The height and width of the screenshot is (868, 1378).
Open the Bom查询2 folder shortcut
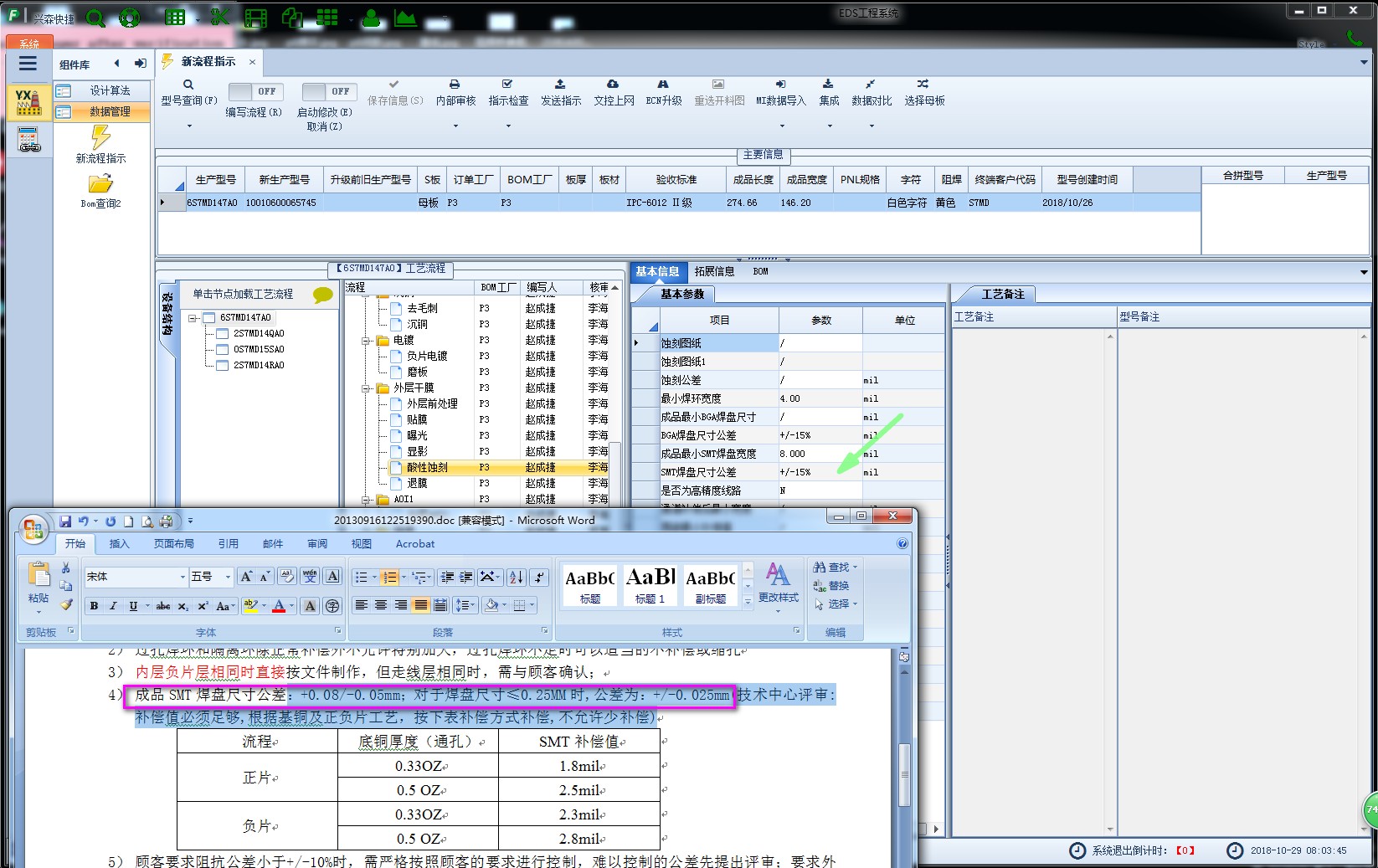click(101, 190)
